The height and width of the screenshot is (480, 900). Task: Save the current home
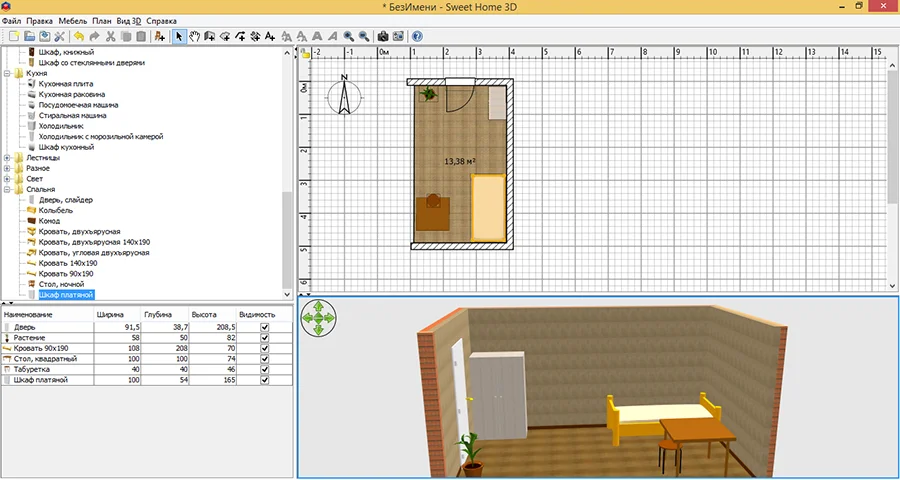(44, 36)
